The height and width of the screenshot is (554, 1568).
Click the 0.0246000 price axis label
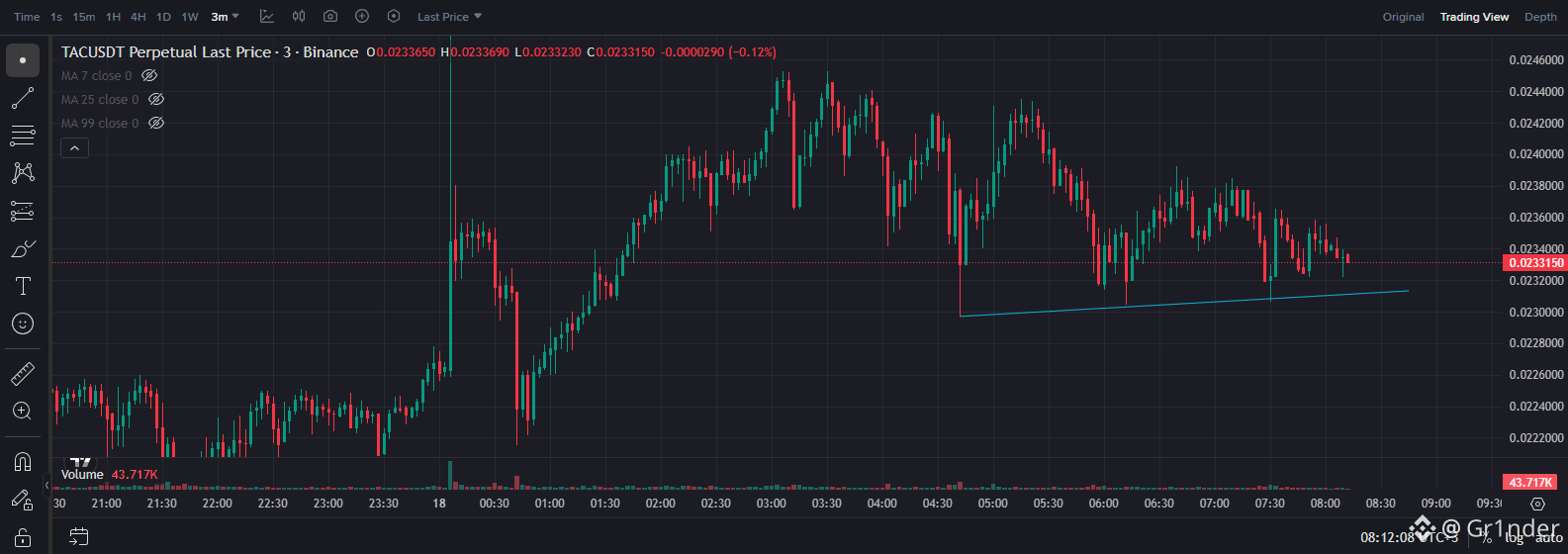coord(1536,60)
